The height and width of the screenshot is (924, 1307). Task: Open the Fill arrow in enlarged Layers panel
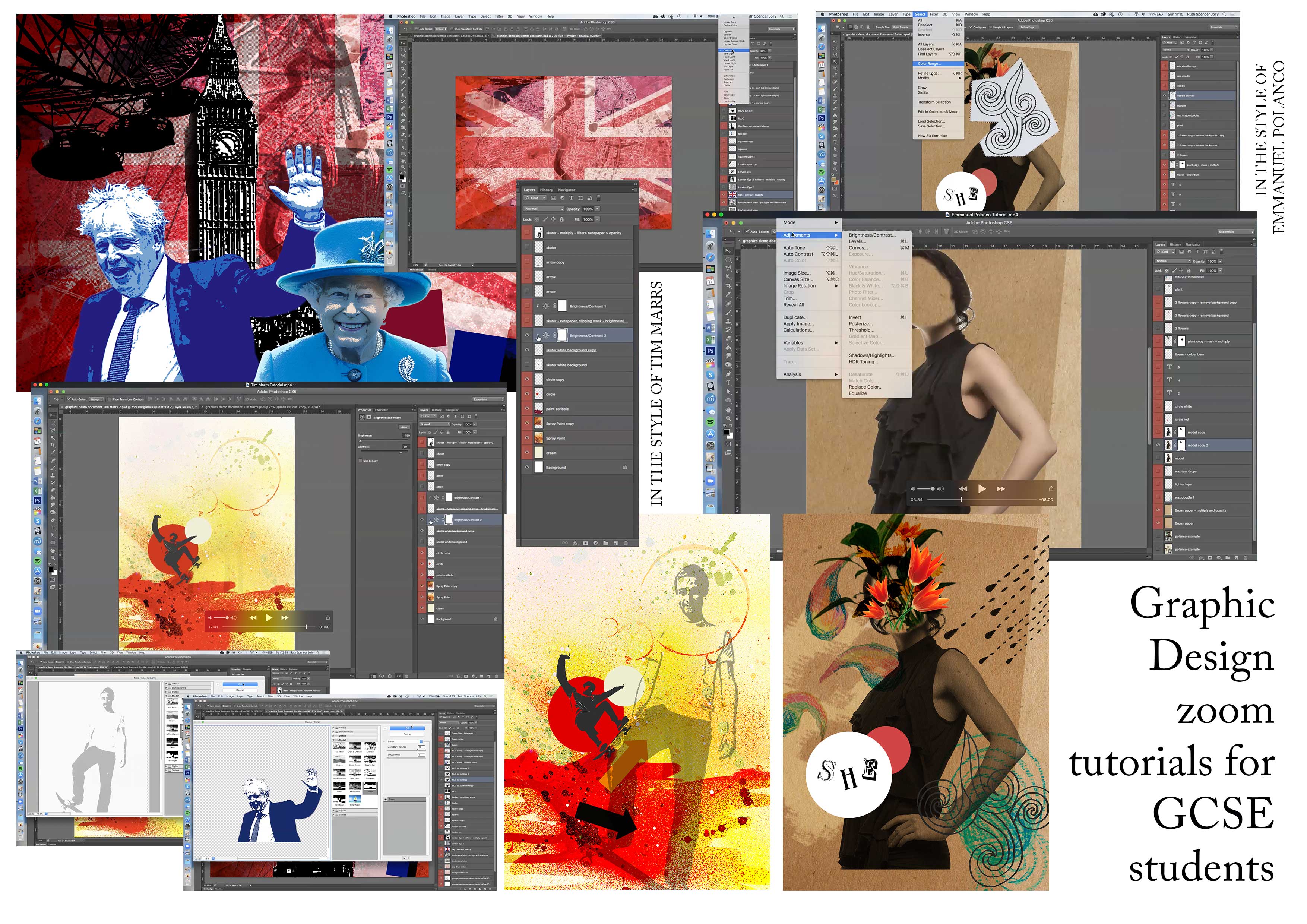click(x=597, y=219)
